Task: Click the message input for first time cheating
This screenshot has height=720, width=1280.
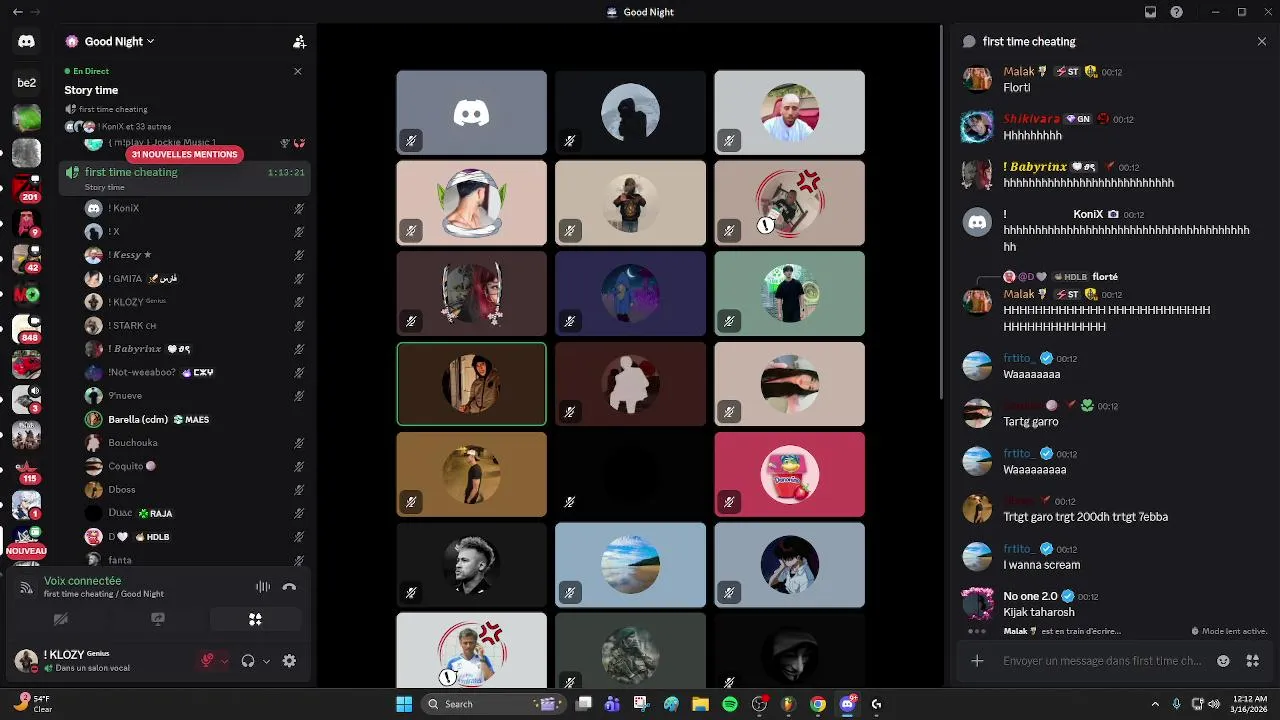Action: point(1103,661)
